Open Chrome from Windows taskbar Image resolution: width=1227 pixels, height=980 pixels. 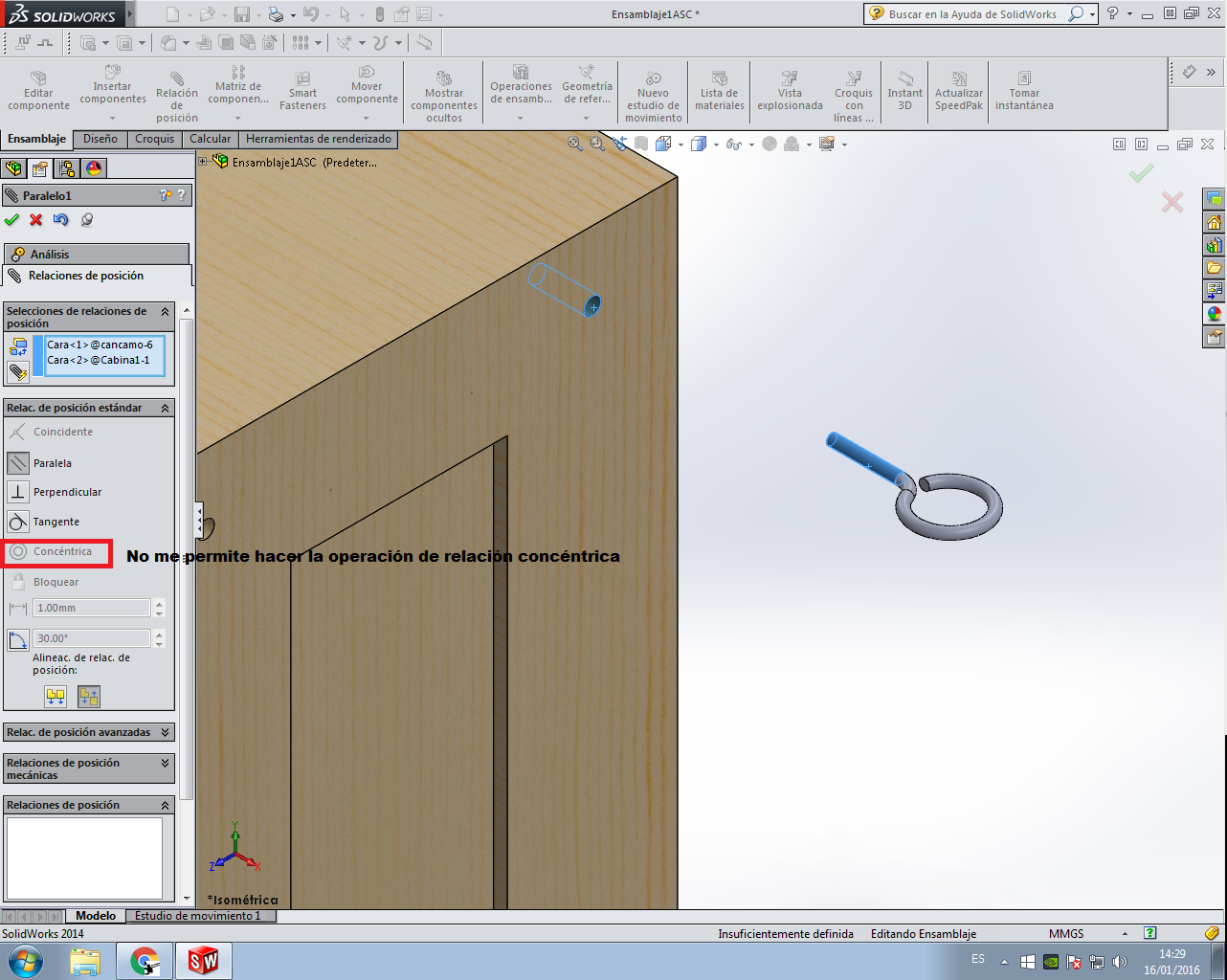point(145,961)
